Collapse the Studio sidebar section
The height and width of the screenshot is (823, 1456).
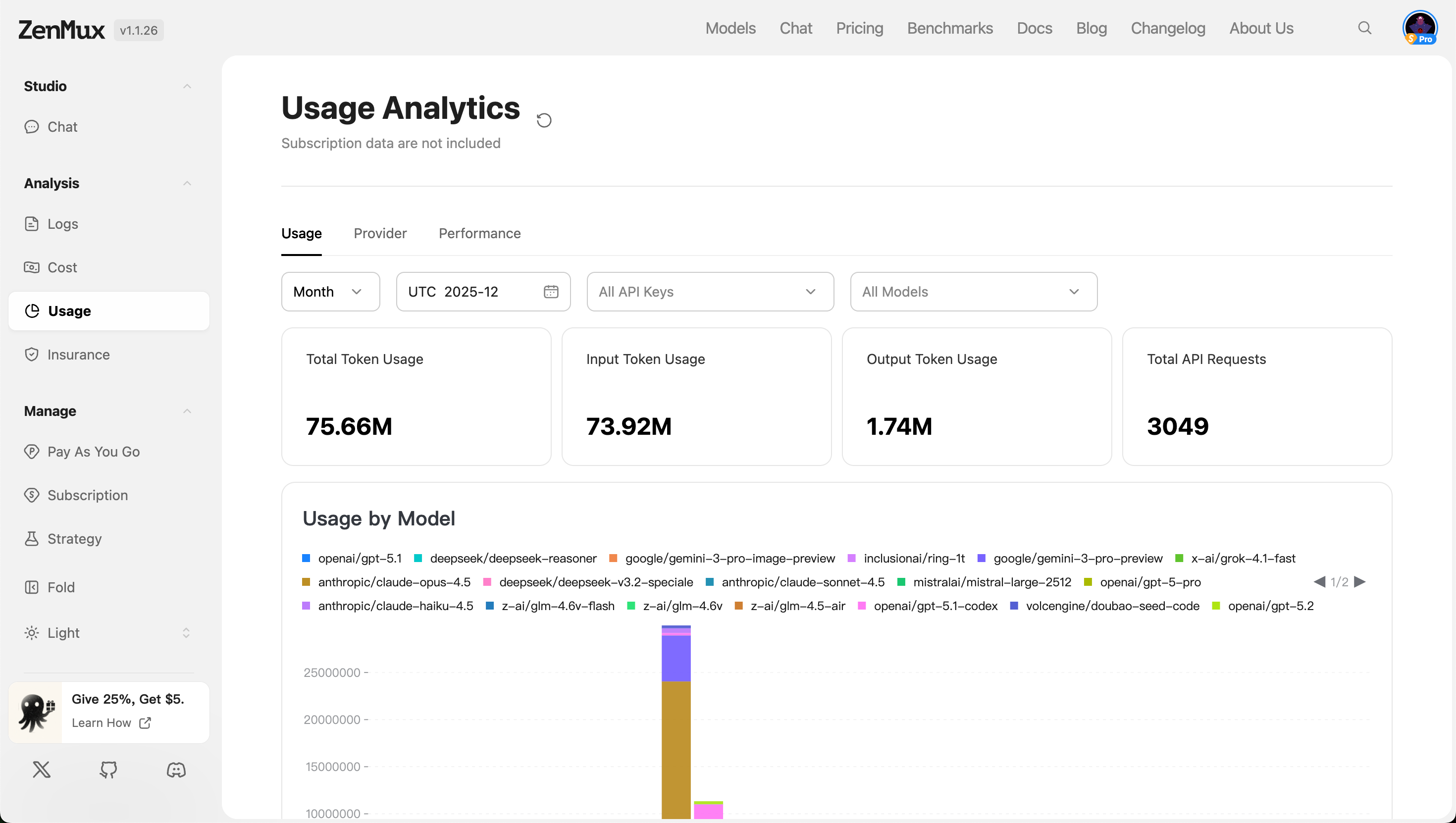[x=187, y=86]
